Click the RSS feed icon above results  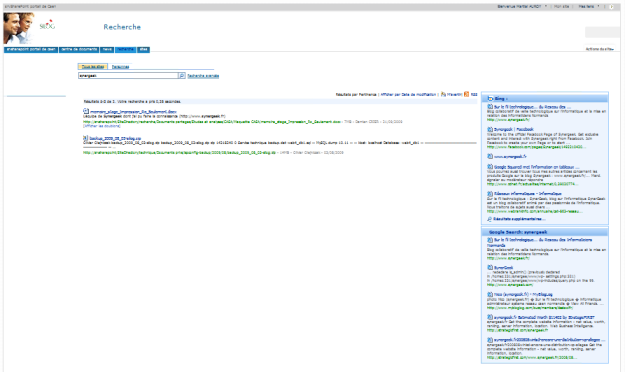pos(466,94)
